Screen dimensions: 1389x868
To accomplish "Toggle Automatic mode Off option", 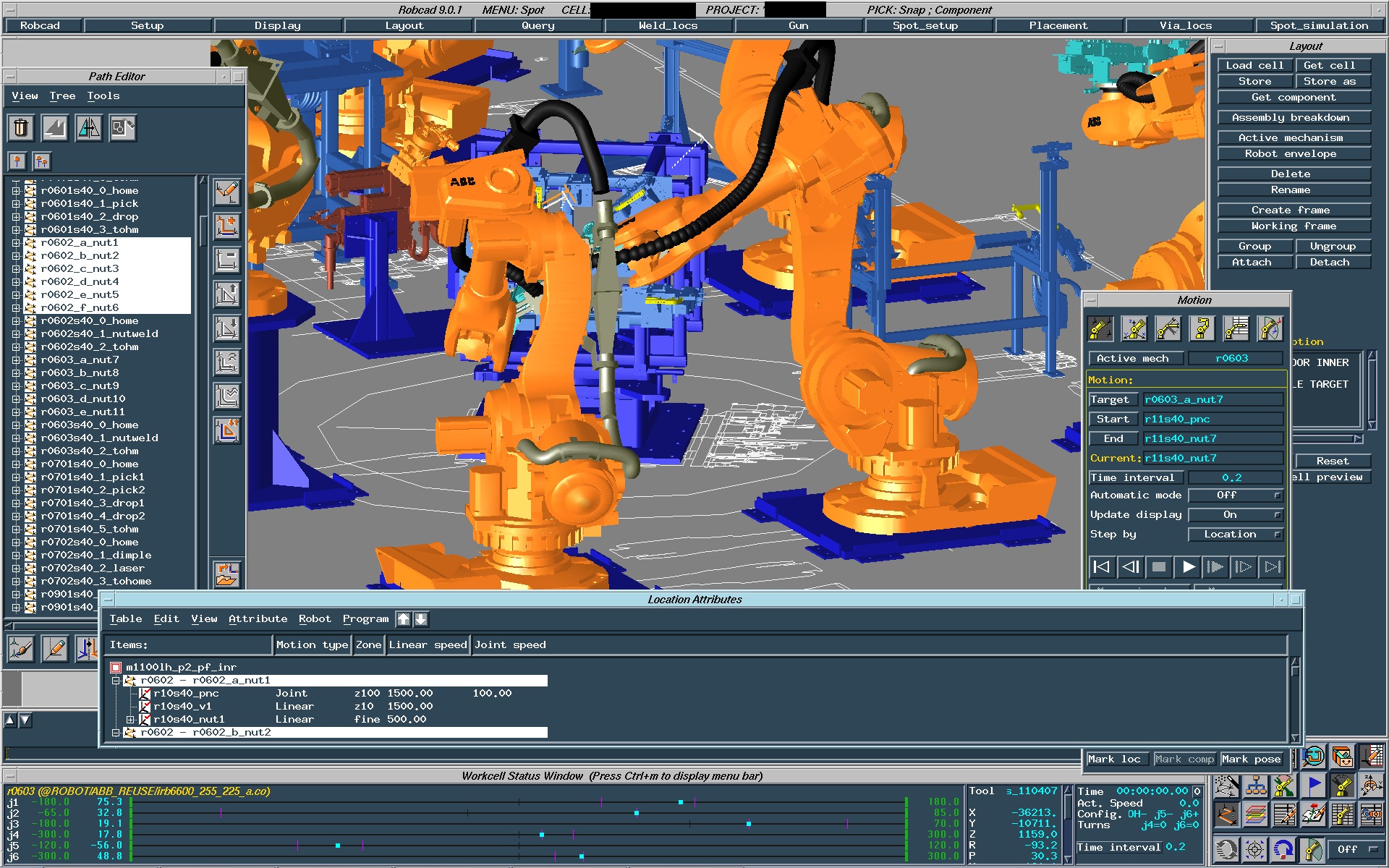I will coord(1236,495).
